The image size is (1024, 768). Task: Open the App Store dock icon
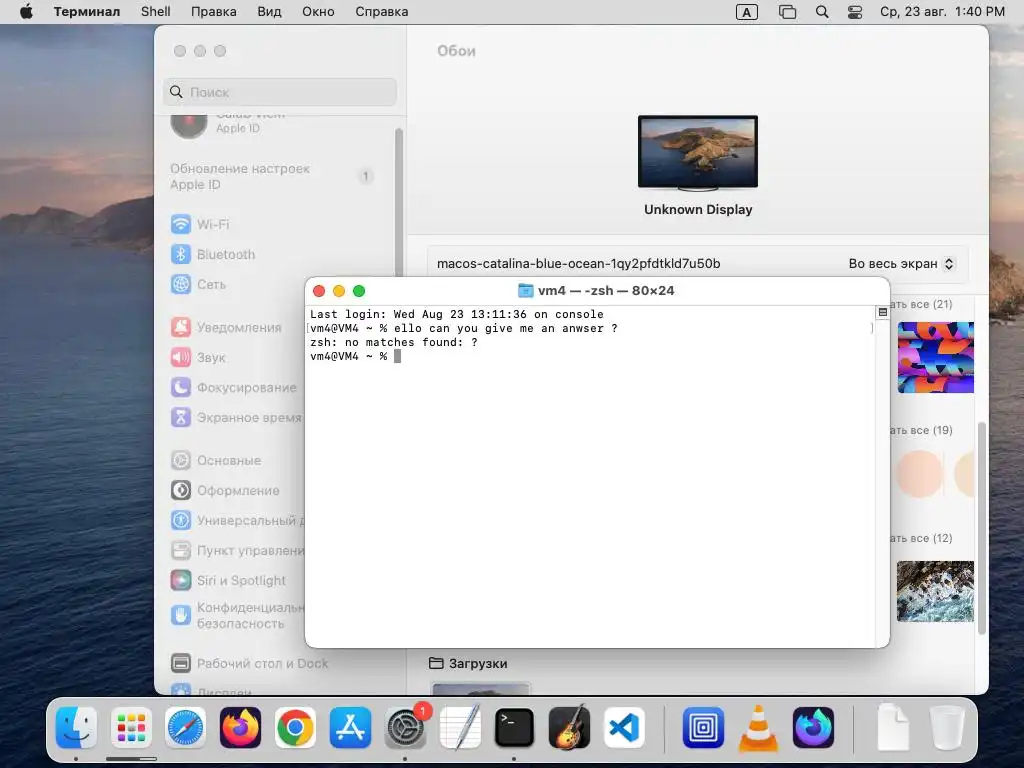(x=350, y=727)
